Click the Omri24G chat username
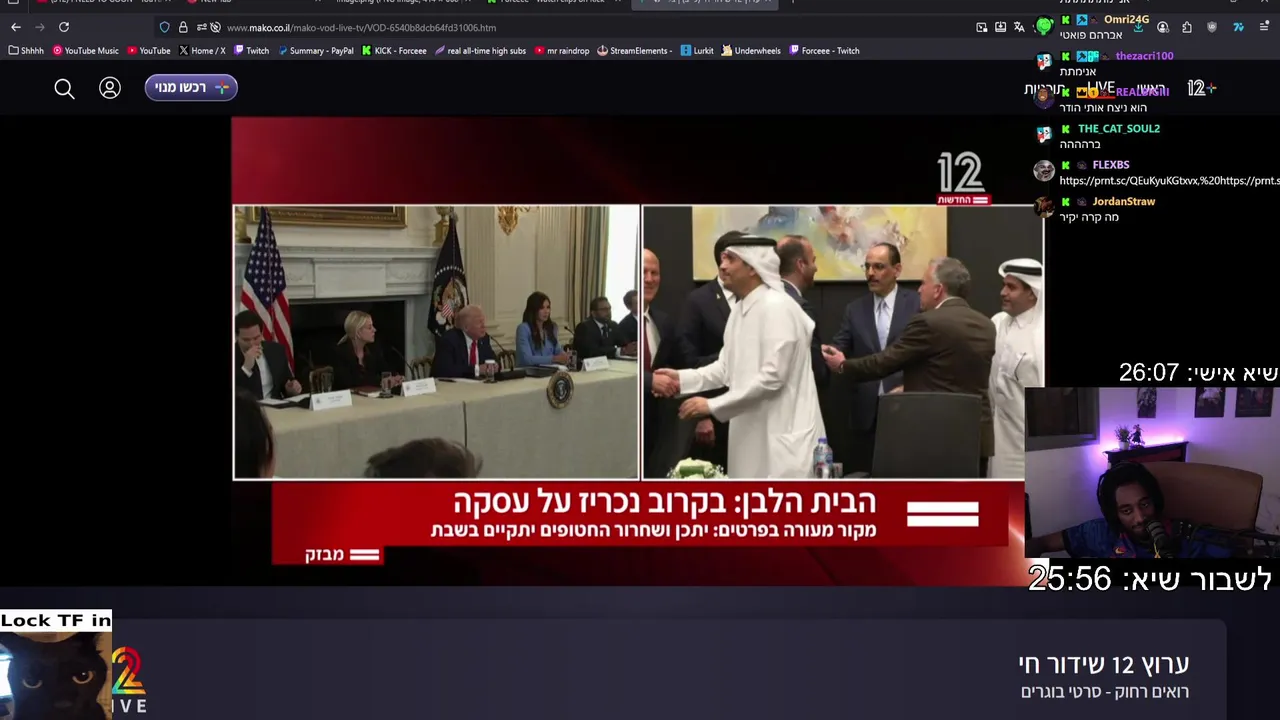This screenshot has height=720, width=1280. [1126, 20]
